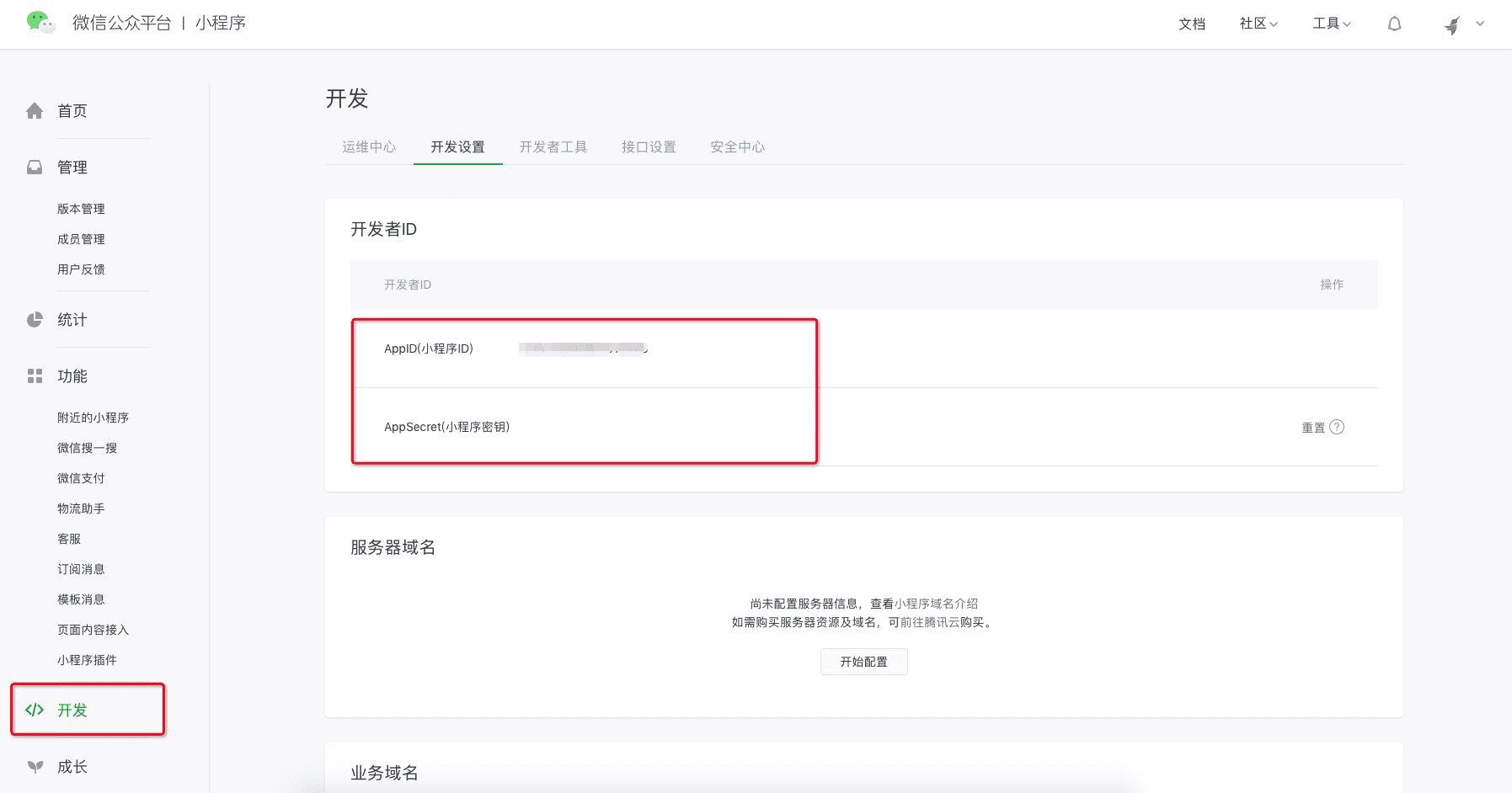Click the sprout icon beside 成长
Viewport: 1512px width, 793px height.
[35, 767]
